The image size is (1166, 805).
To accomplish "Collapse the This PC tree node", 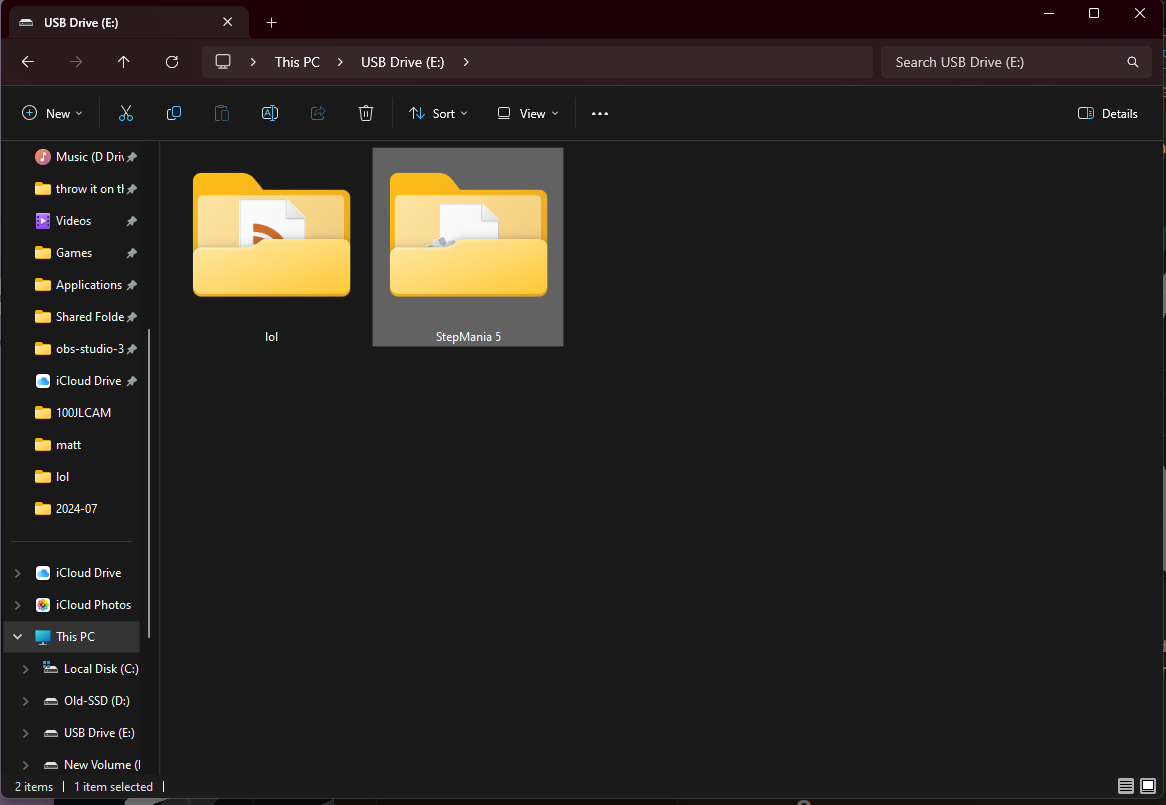I will (x=17, y=637).
